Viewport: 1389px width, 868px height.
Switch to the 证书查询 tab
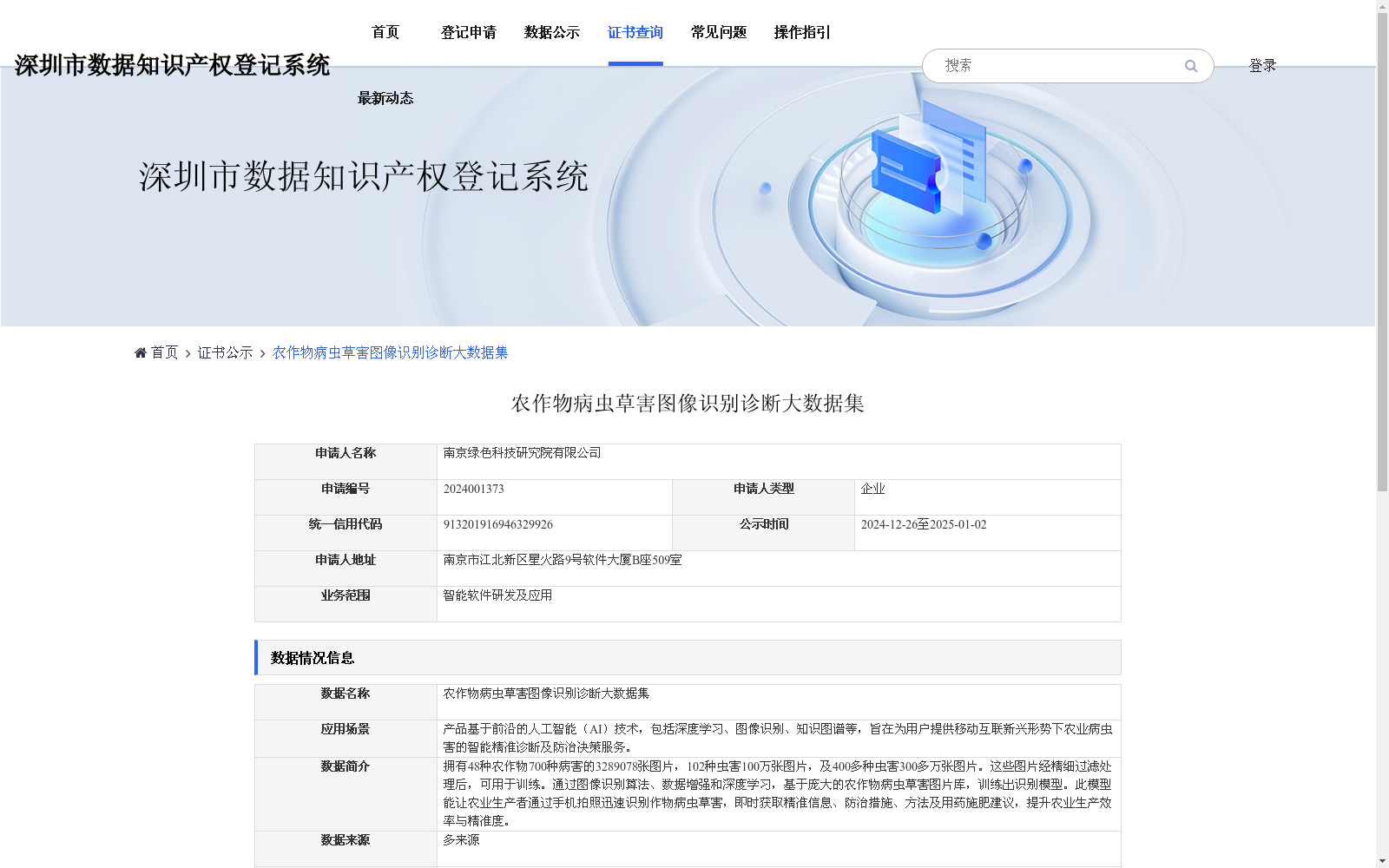point(635,32)
